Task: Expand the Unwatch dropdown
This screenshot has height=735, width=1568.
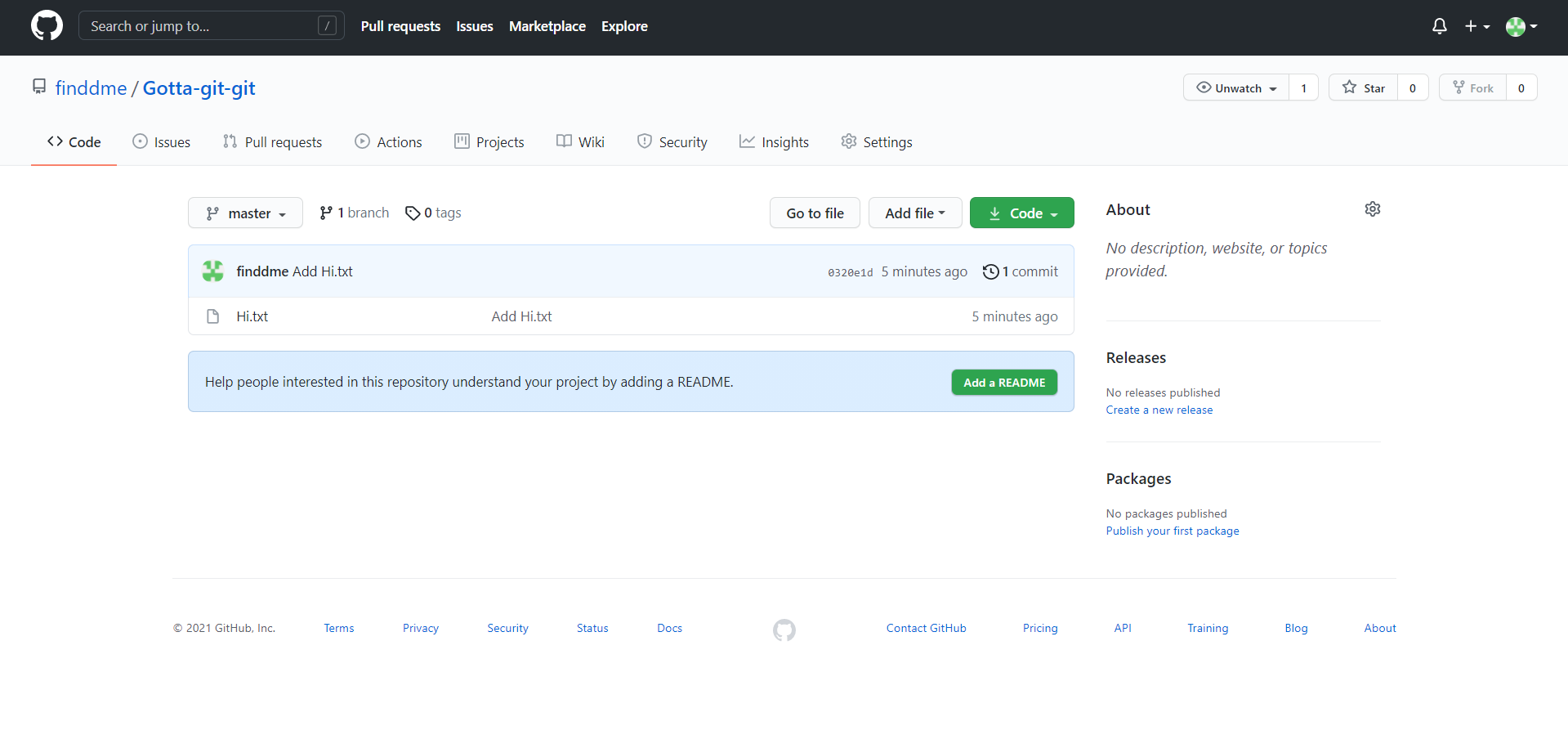Action: [1236, 87]
